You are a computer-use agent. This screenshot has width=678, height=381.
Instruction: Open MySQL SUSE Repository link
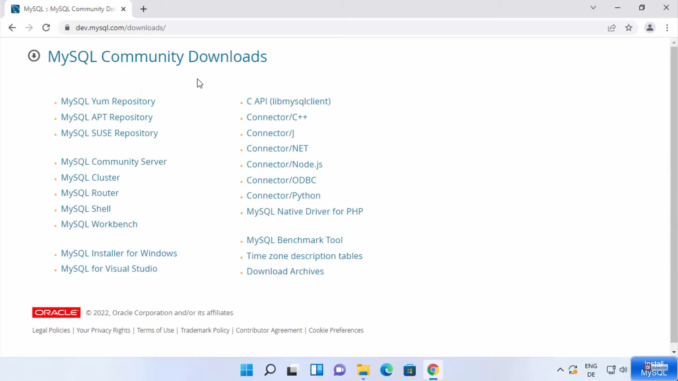[x=109, y=133]
